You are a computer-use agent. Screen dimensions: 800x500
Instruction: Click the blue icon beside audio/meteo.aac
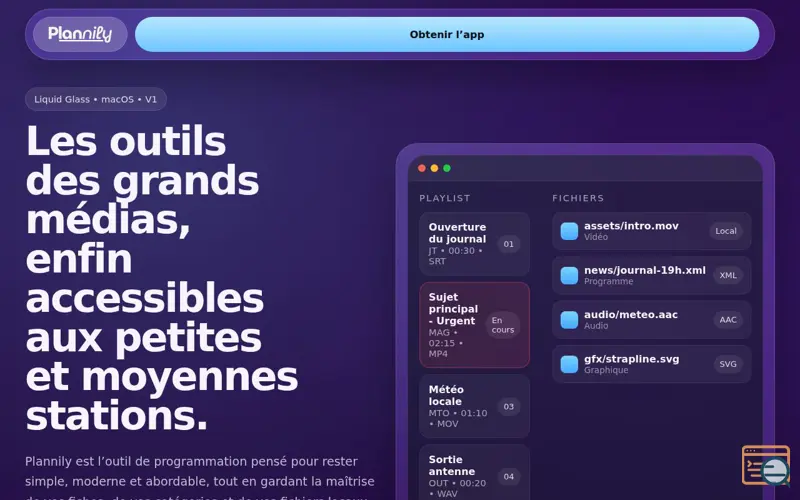point(569,320)
